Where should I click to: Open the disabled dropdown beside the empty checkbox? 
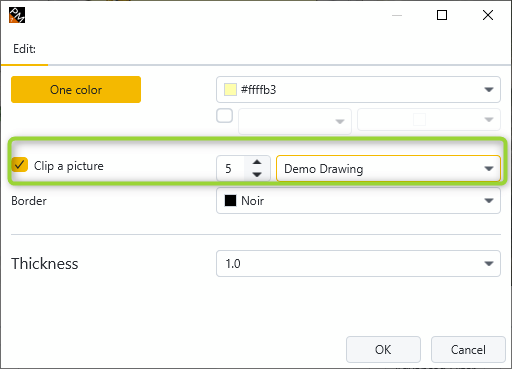coord(295,121)
